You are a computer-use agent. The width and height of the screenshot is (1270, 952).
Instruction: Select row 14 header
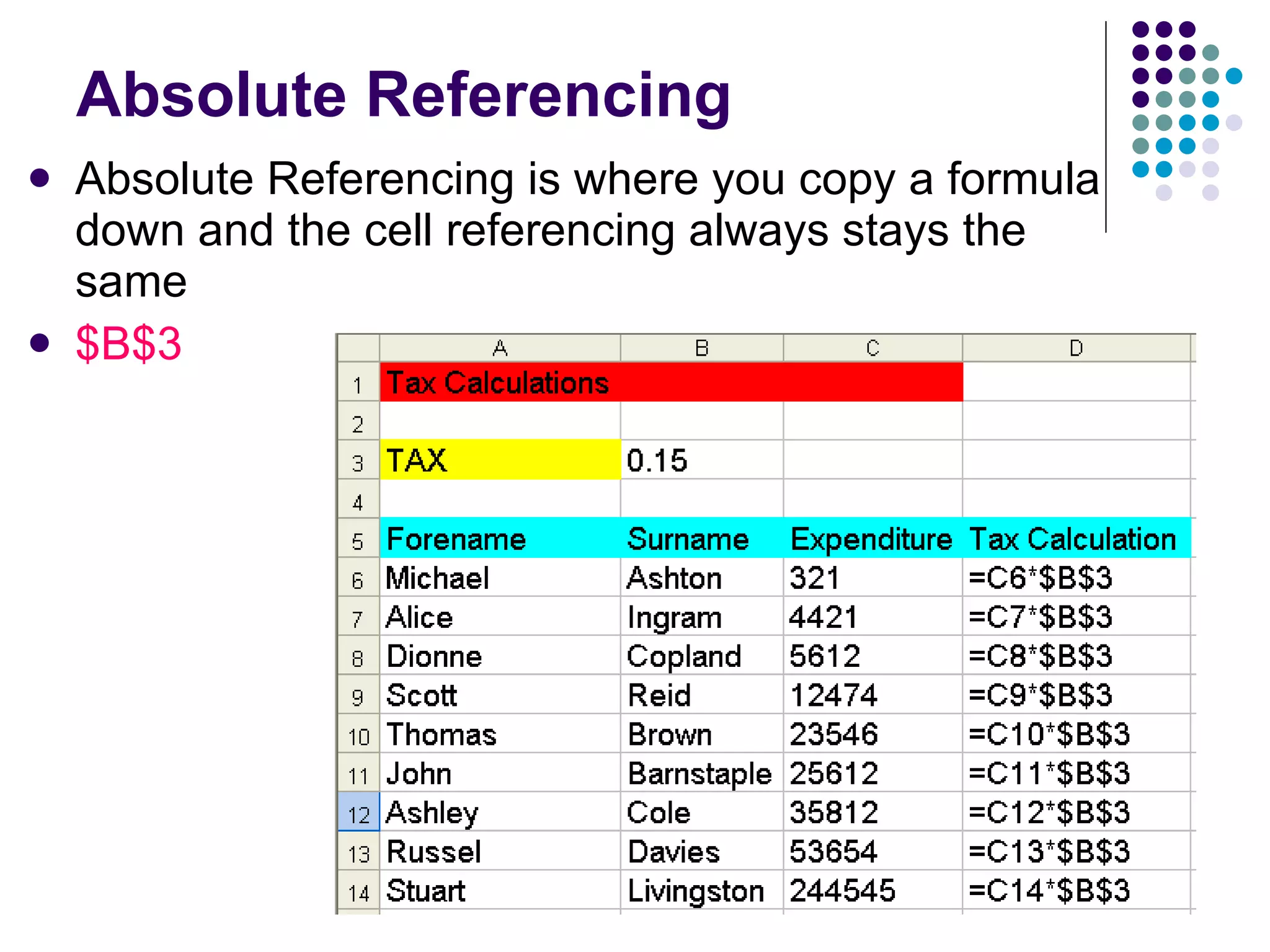[358, 891]
